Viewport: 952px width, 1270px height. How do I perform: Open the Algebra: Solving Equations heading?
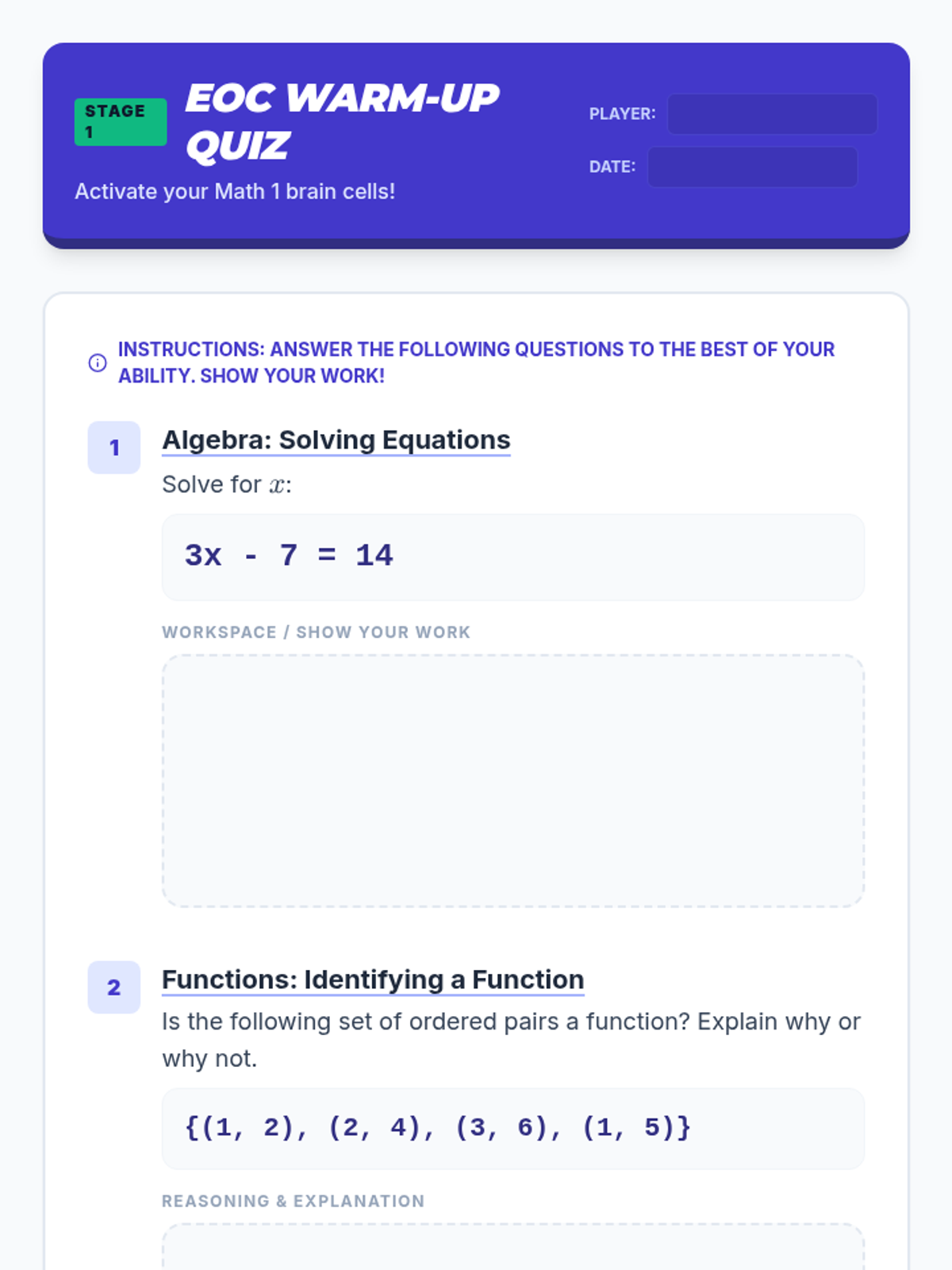tap(336, 441)
